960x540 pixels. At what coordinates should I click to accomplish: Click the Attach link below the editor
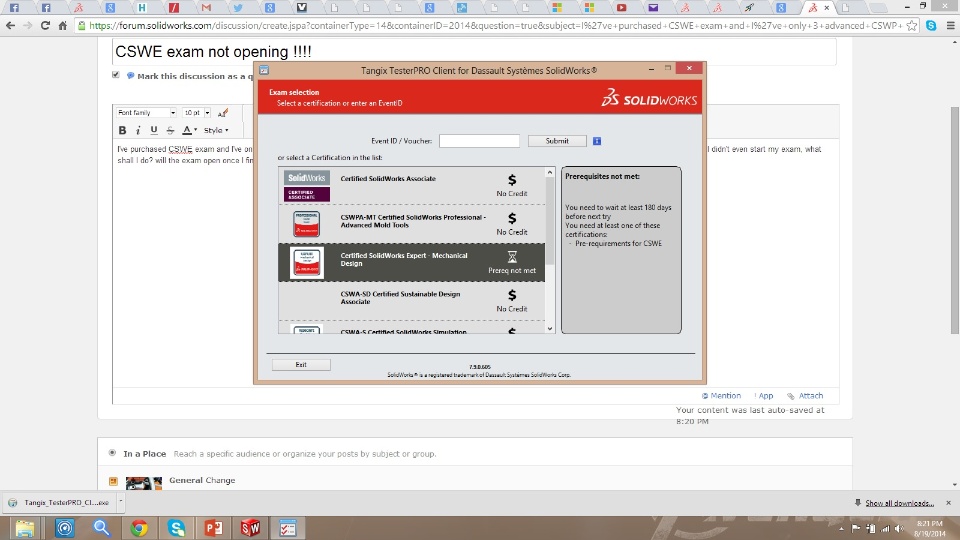(805, 396)
